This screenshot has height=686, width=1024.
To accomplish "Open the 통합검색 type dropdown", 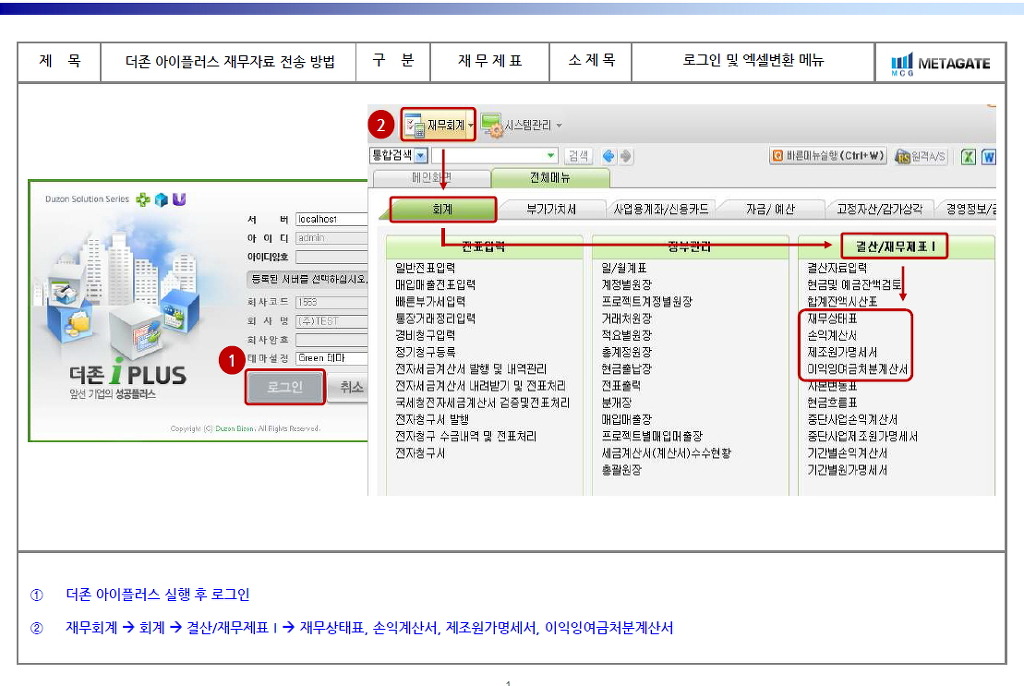I will click(421, 155).
